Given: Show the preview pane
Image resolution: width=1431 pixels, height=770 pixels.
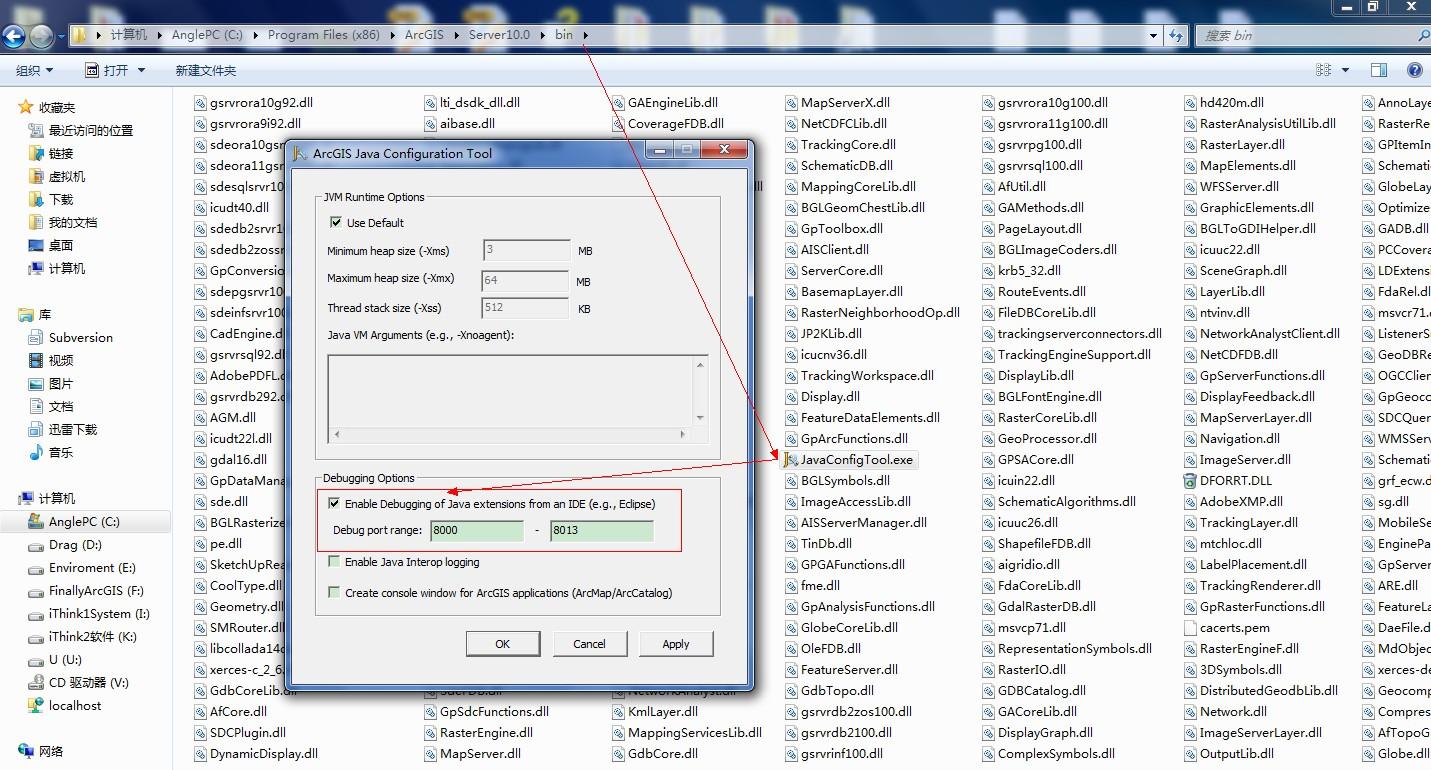Looking at the screenshot, I should 1379,70.
